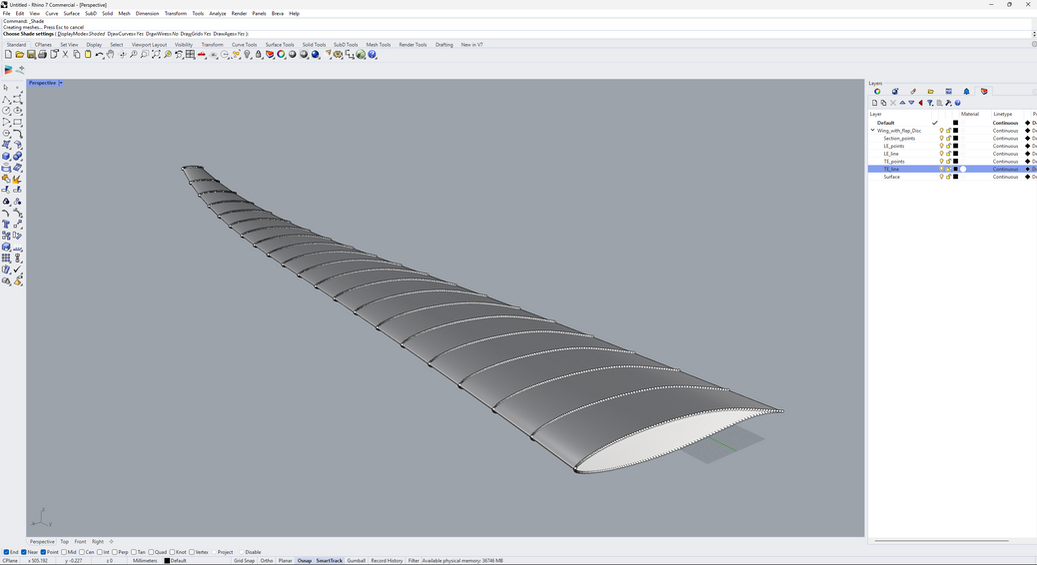Click the Lock padlock icon in the Standard toolbar

(258, 54)
